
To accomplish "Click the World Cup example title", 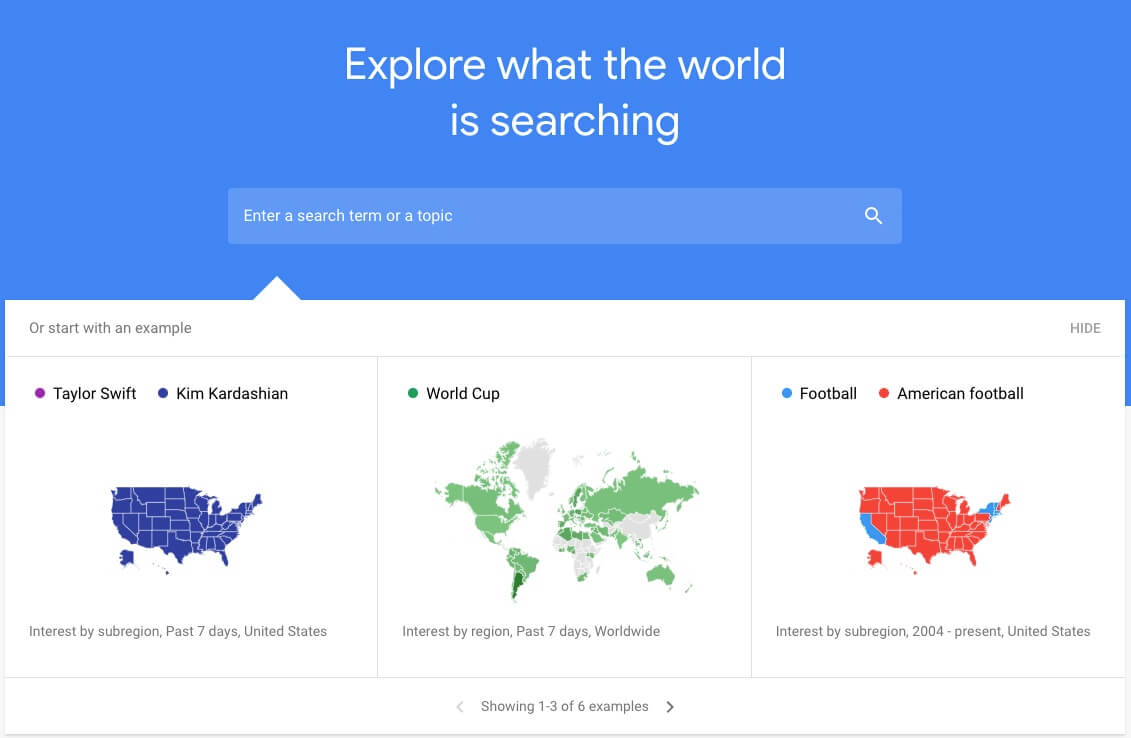I will pyautogui.click(x=463, y=394).
